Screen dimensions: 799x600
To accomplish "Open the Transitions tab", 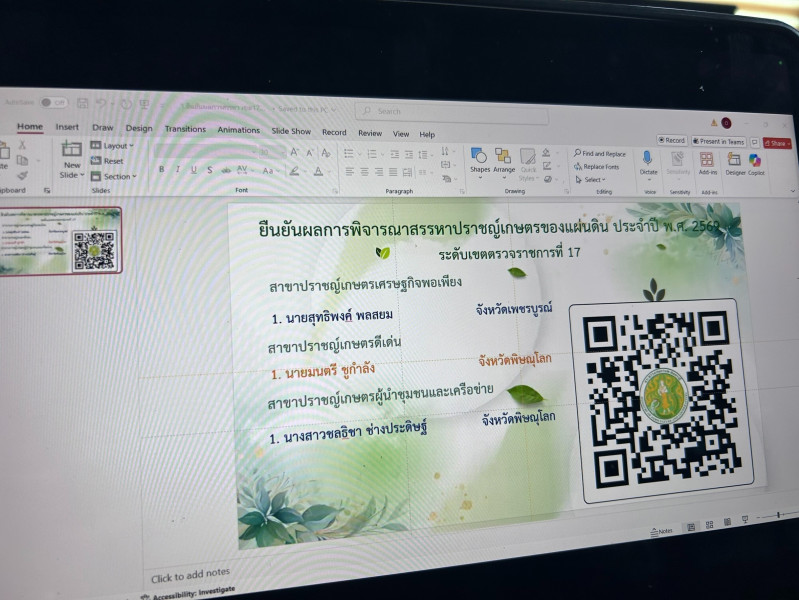I will coord(185,129).
